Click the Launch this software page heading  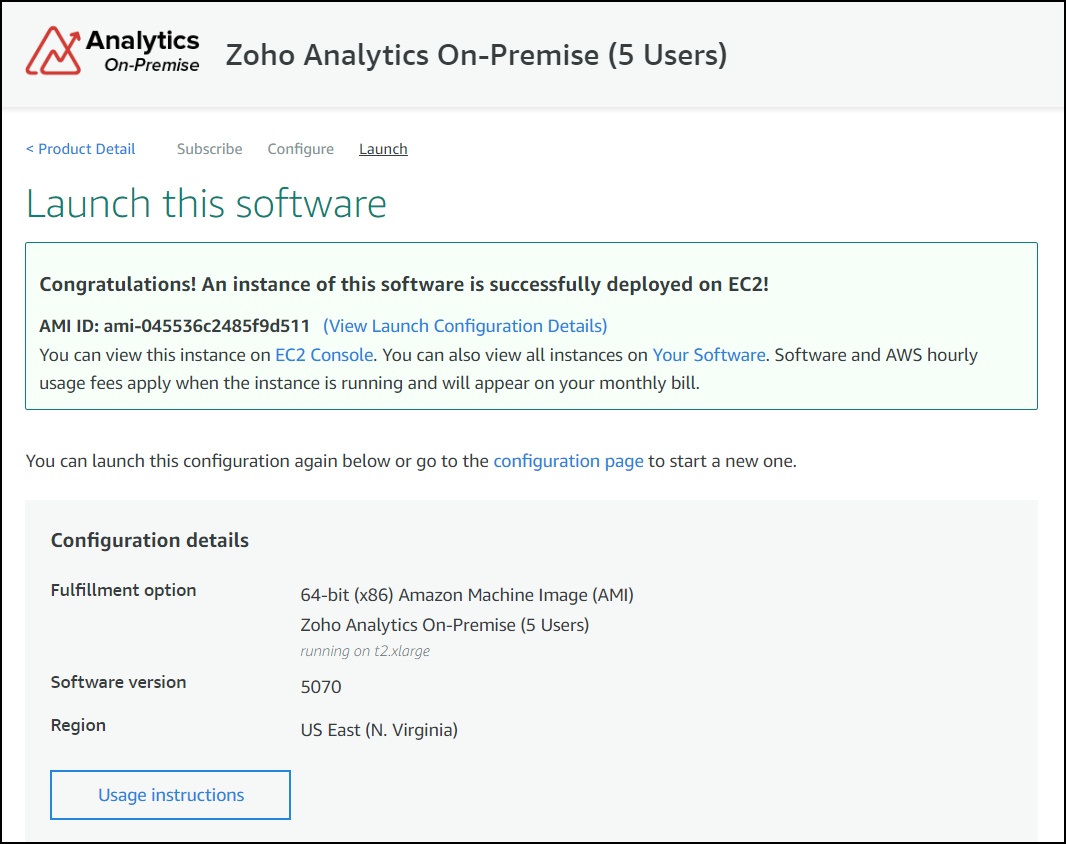[206, 204]
